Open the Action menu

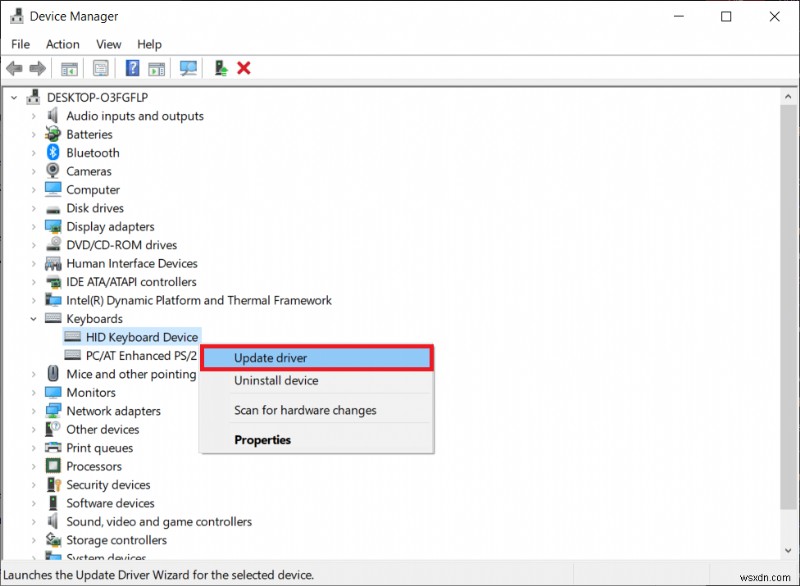click(x=63, y=44)
